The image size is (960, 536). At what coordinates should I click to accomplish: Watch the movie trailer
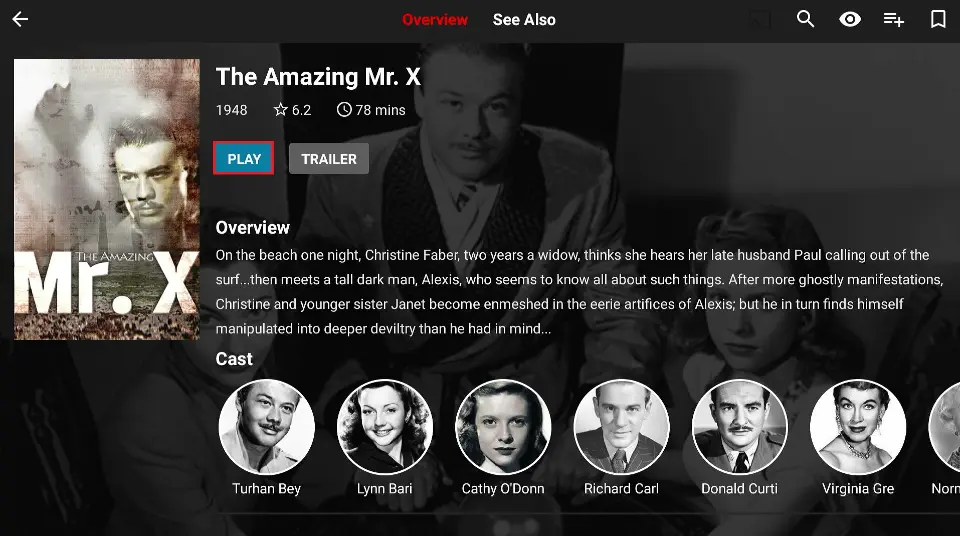pyautogui.click(x=329, y=159)
